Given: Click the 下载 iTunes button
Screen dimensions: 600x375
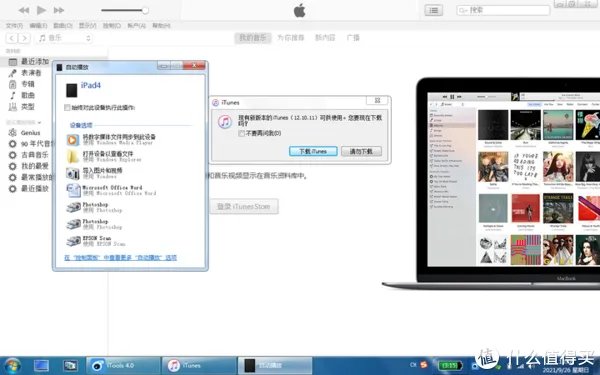Looking at the screenshot, I should [x=313, y=151].
